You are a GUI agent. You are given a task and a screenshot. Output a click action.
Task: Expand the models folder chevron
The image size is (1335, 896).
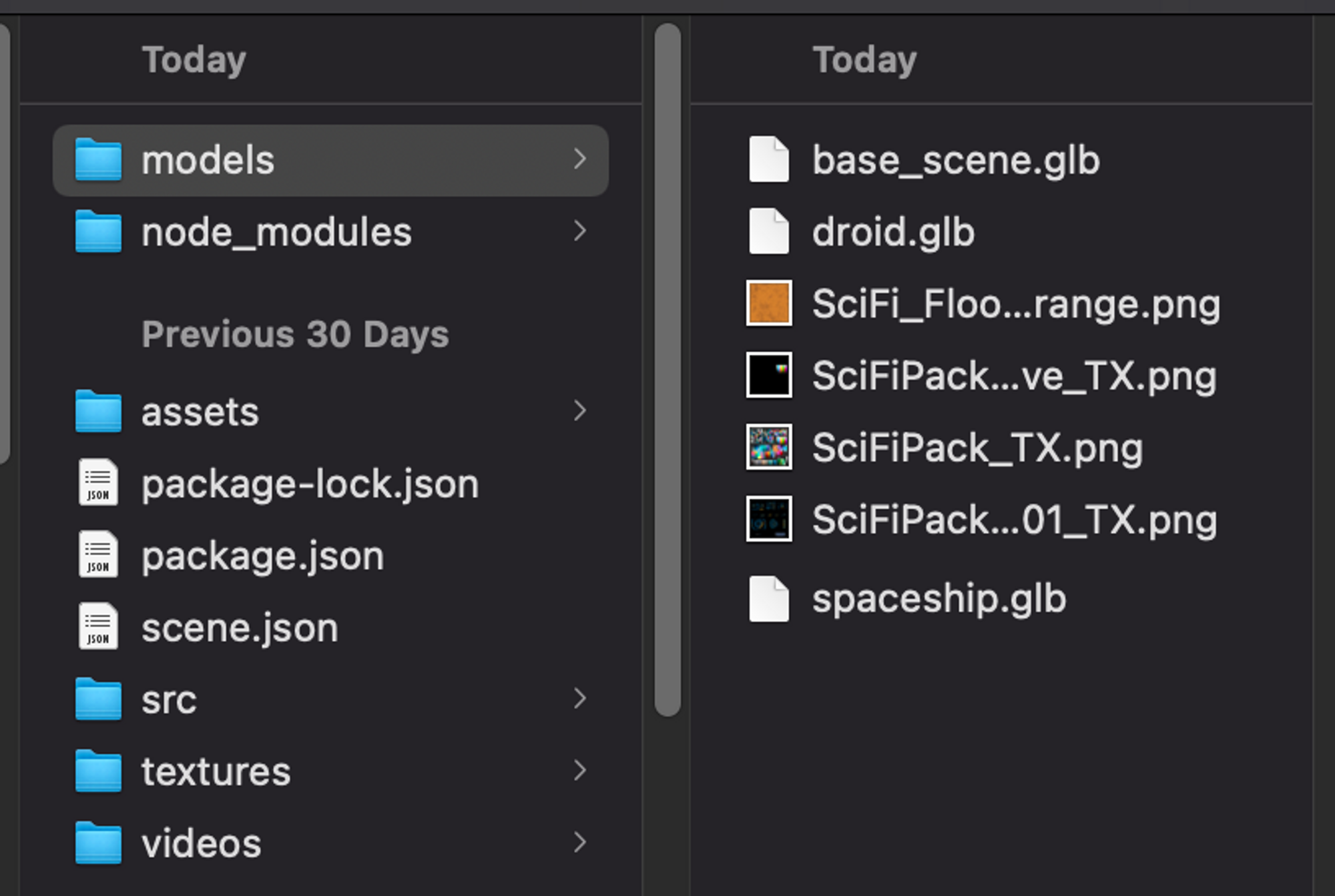coord(579,159)
